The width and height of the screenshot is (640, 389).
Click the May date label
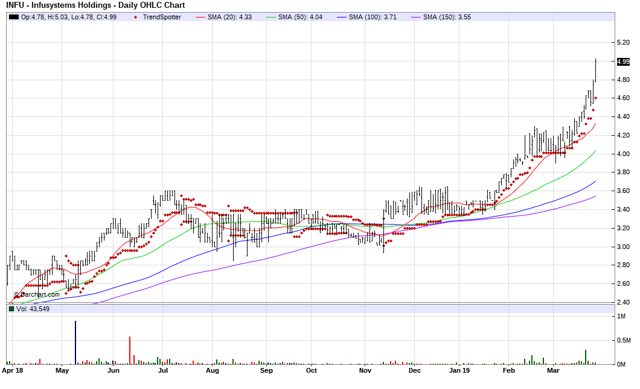[62, 371]
